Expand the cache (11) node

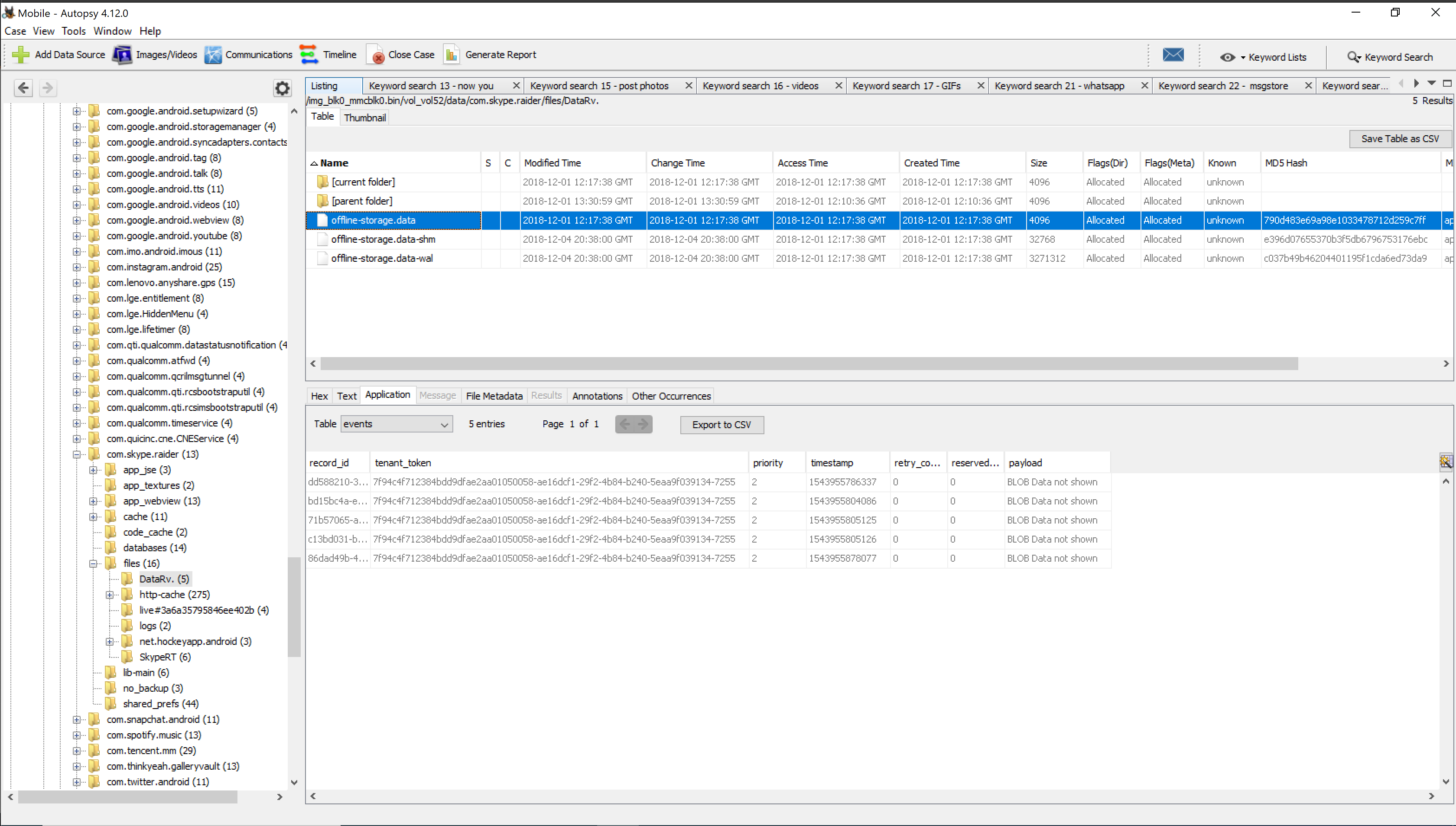(x=93, y=517)
